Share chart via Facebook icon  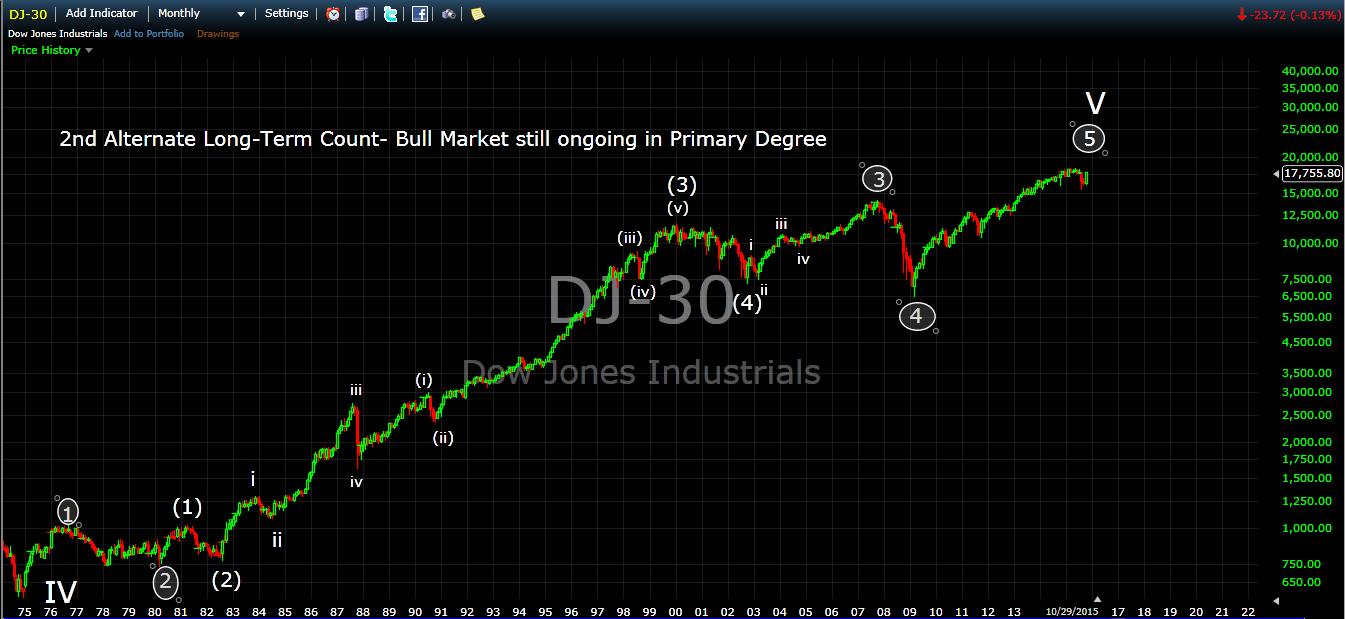[420, 14]
